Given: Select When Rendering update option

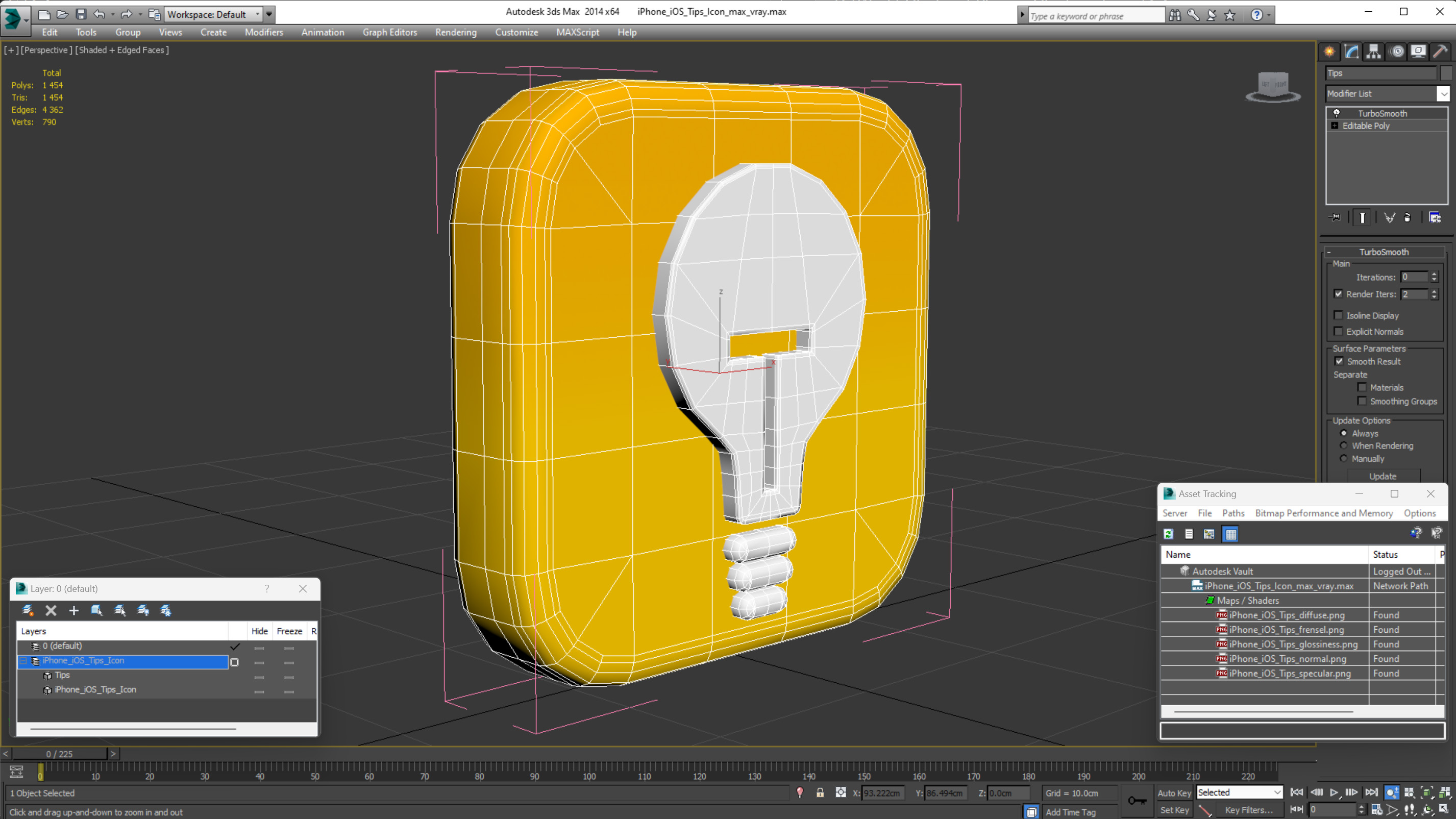Looking at the screenshot, I should click(x=1344, y=445).
